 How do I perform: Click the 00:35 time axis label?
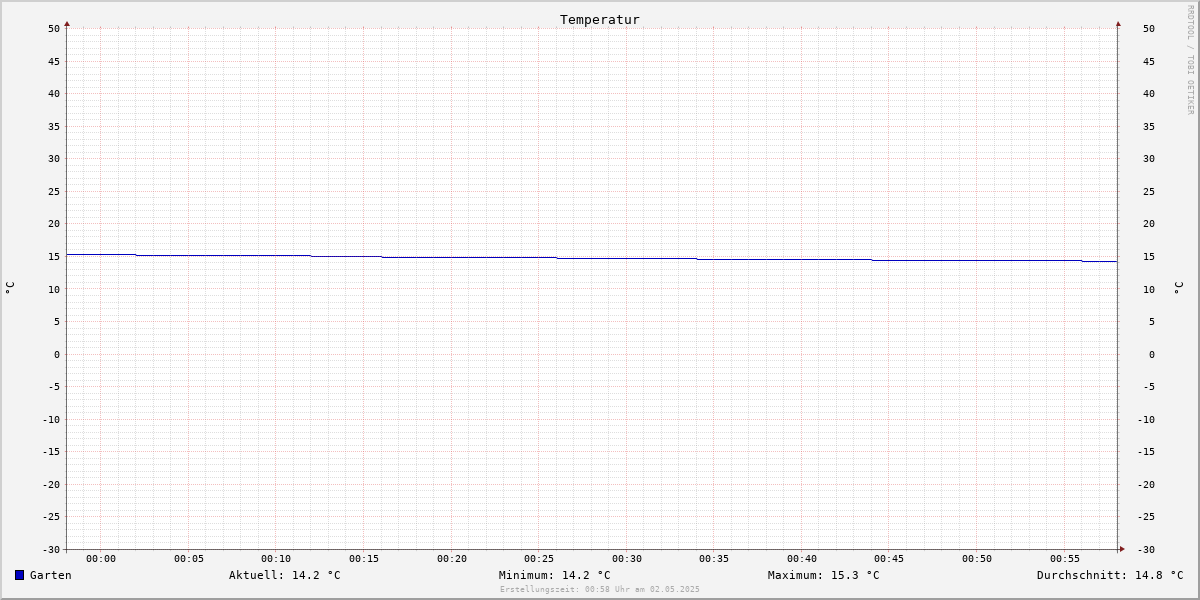[x=714, y=559]
